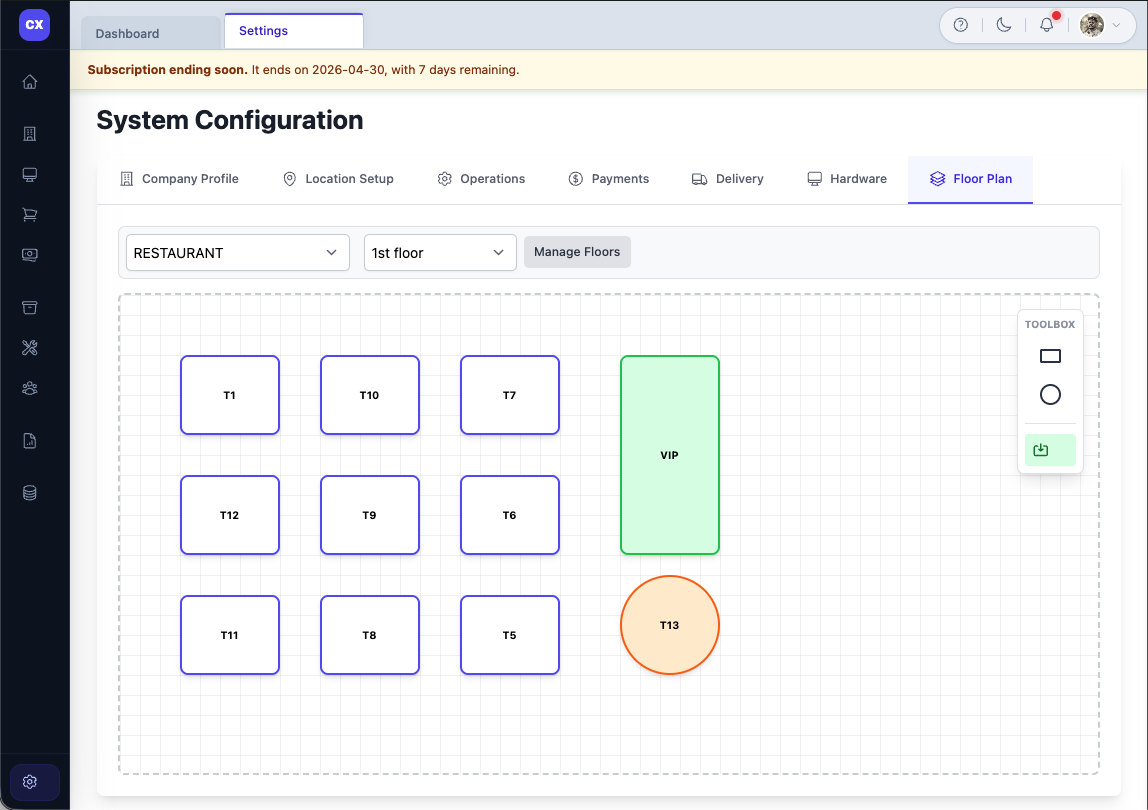Image resolution: width=1148 pixels, height=810 pixels.
Task: Open the shopping cart icon in sidebar
Action: tap(30, 215)
